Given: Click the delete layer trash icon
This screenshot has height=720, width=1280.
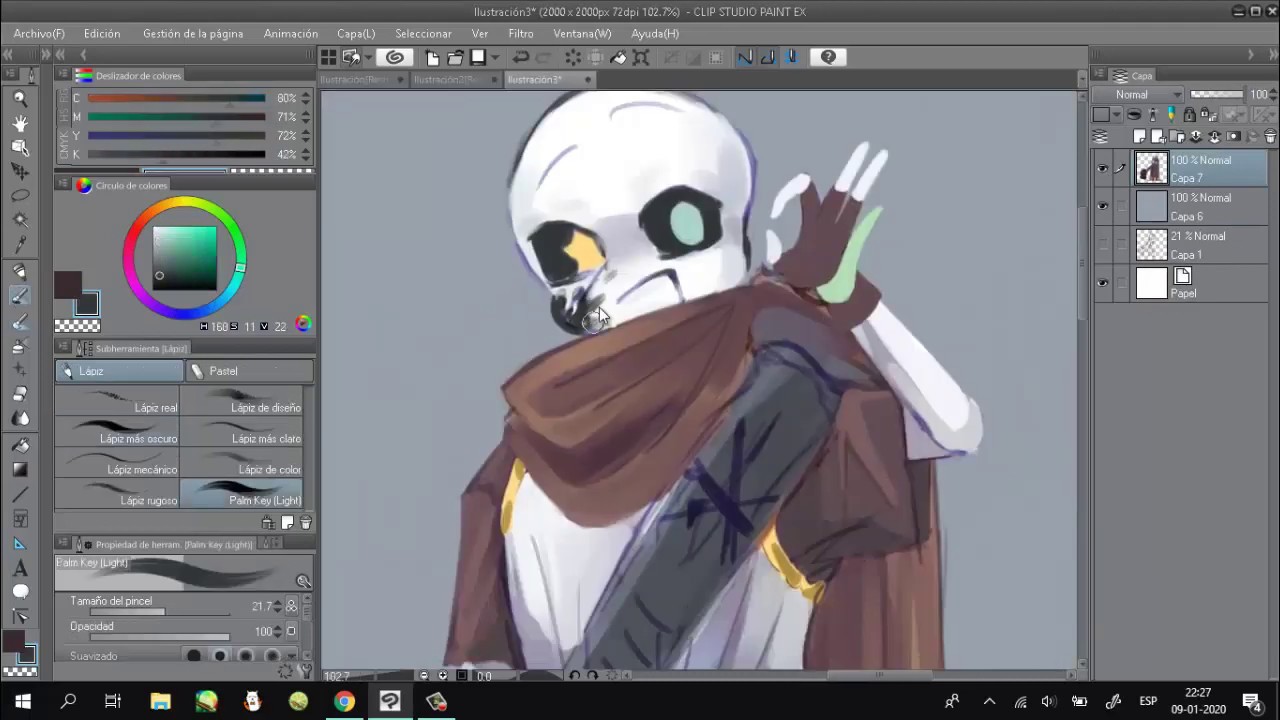Looking at the screenshot, I should 1270,136.
